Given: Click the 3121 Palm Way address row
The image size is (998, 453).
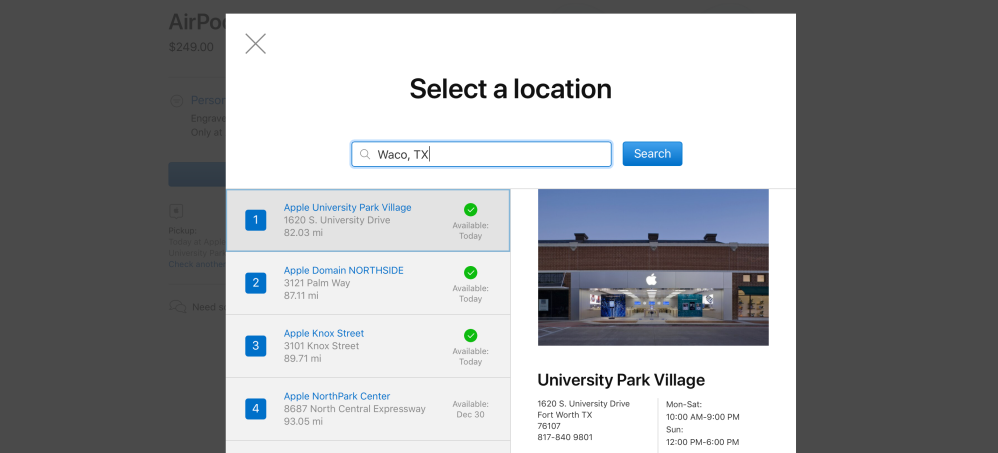Looking at the screenshot, I should [x=319, y=283].
